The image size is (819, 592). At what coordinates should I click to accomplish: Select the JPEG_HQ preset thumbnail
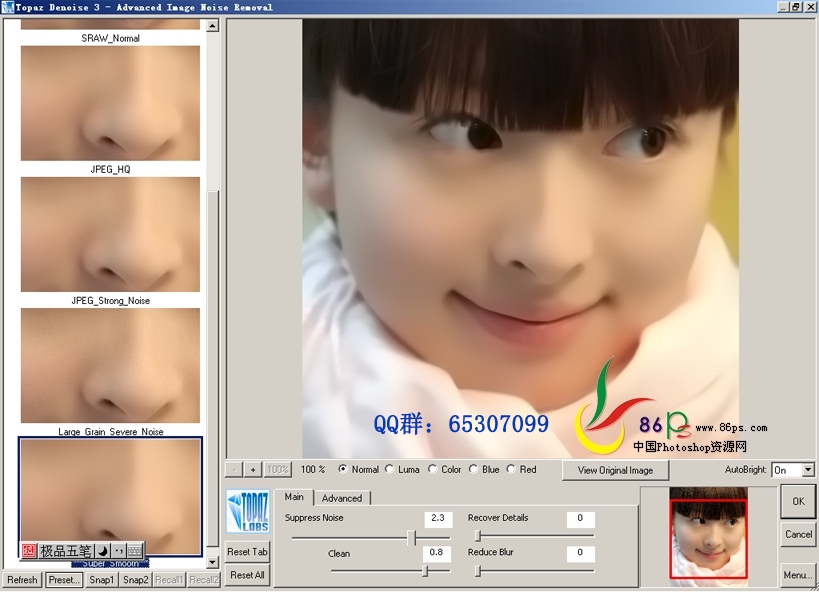pyautogui.click(x=110, y=103)
